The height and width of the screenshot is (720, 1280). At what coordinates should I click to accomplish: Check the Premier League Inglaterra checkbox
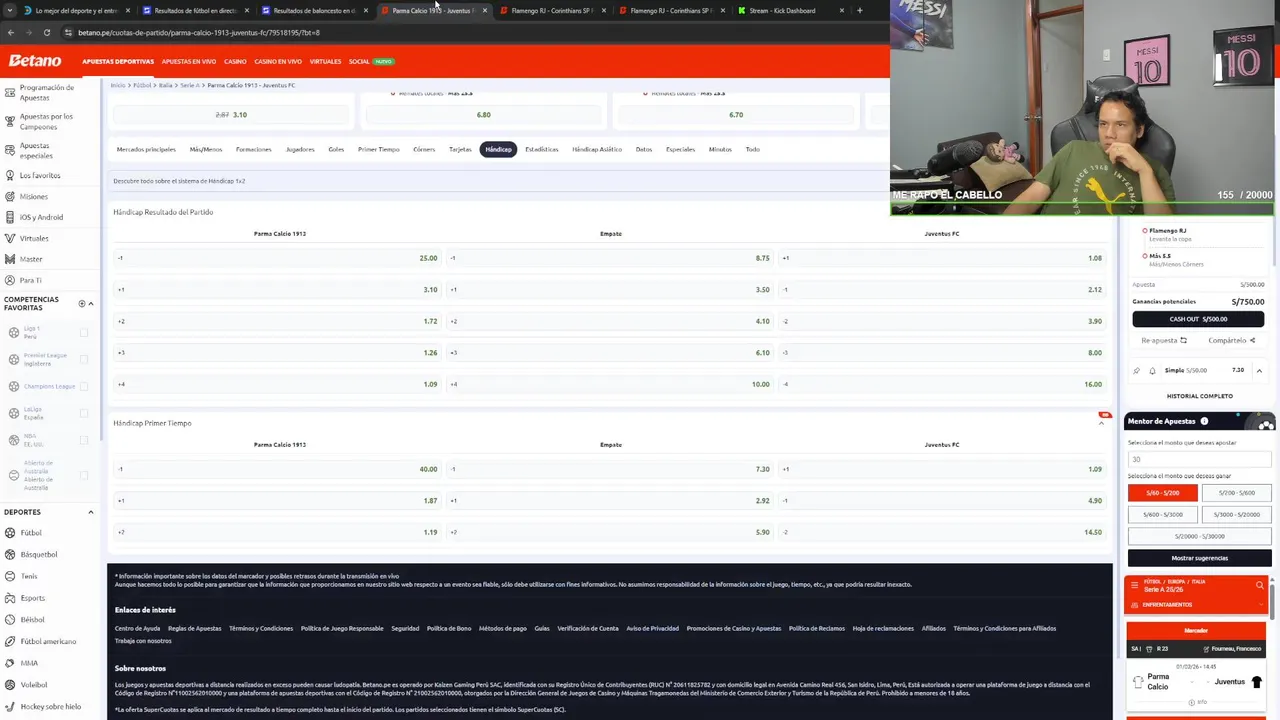[84, 359]
